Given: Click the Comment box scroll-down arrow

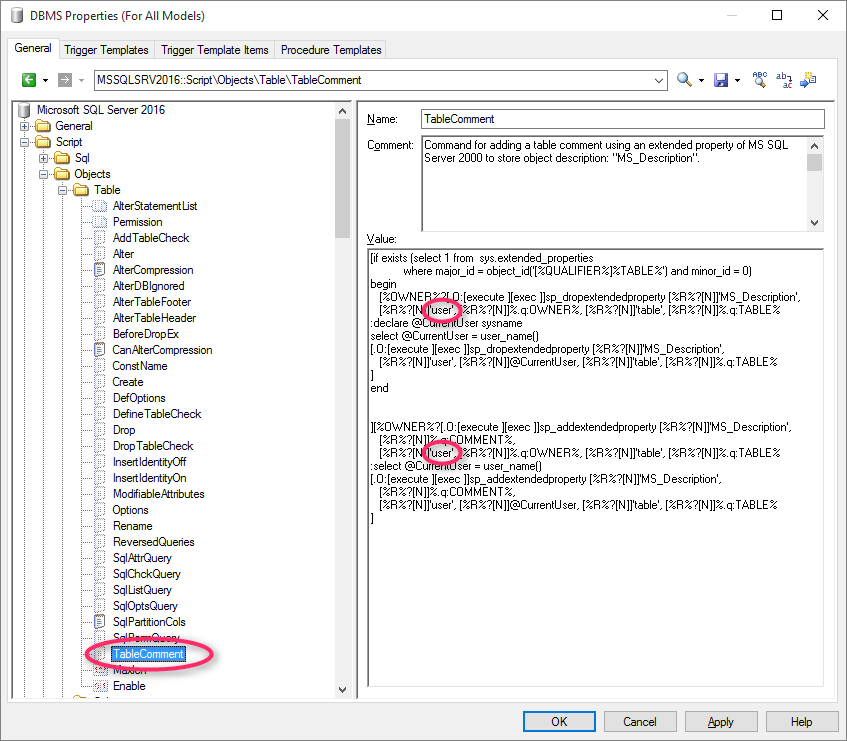Looking at the screenshot, I should coord(815,223).
